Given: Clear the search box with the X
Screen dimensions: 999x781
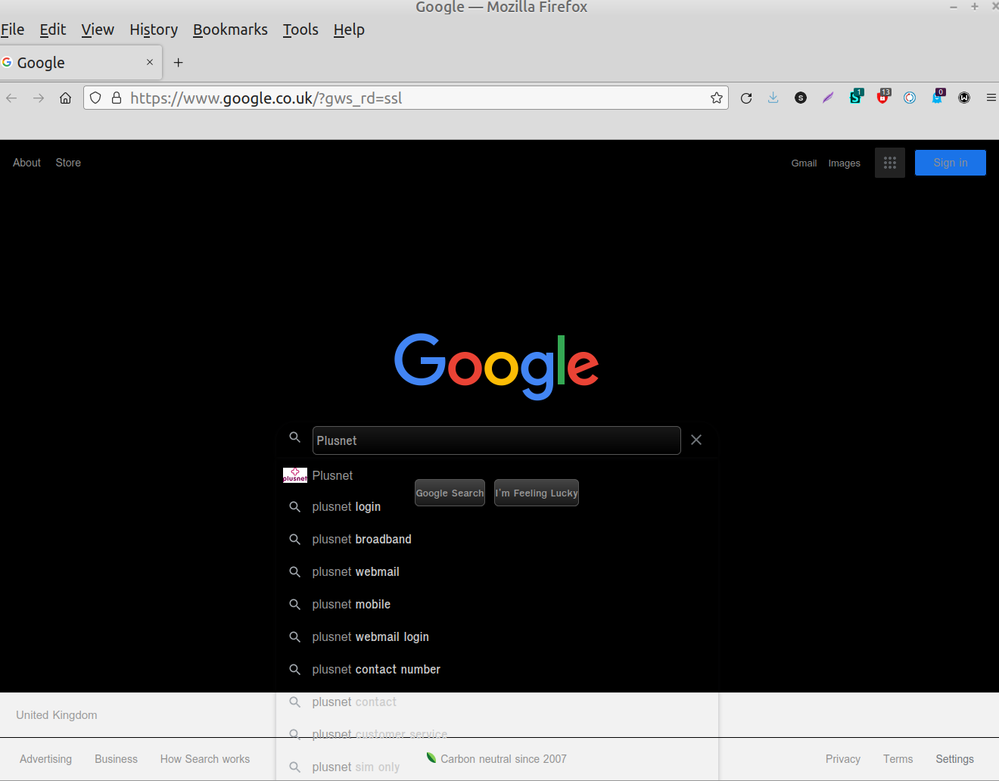Looking at the screenshot, I should coord(696,440).
